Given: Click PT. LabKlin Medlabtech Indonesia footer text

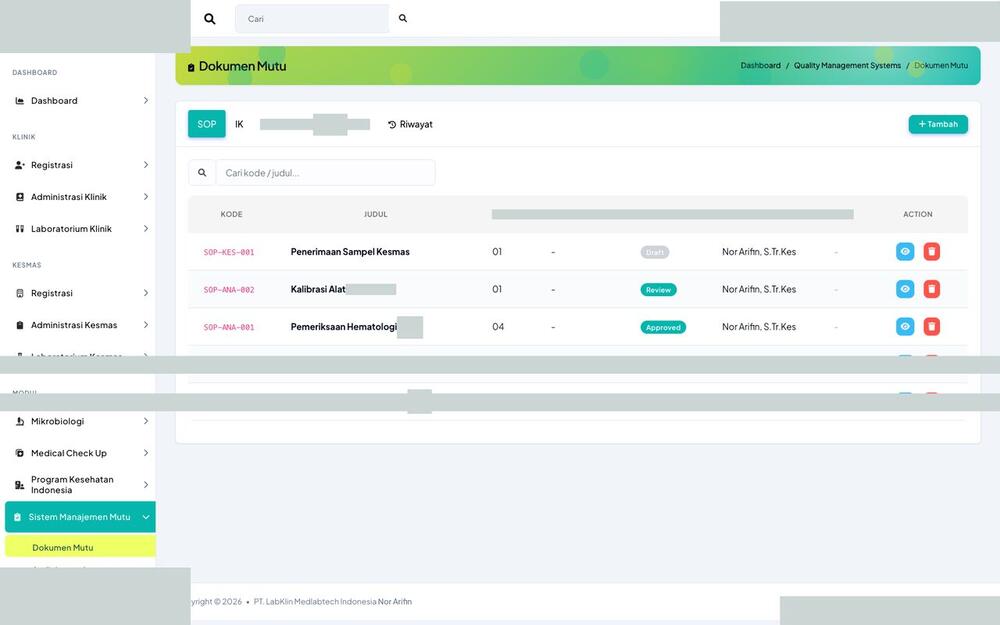Looking at the screenshot, I should tap(315, 602).
